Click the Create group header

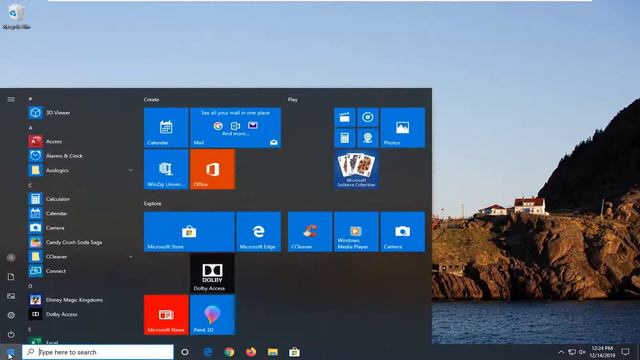tap(151, 99)
